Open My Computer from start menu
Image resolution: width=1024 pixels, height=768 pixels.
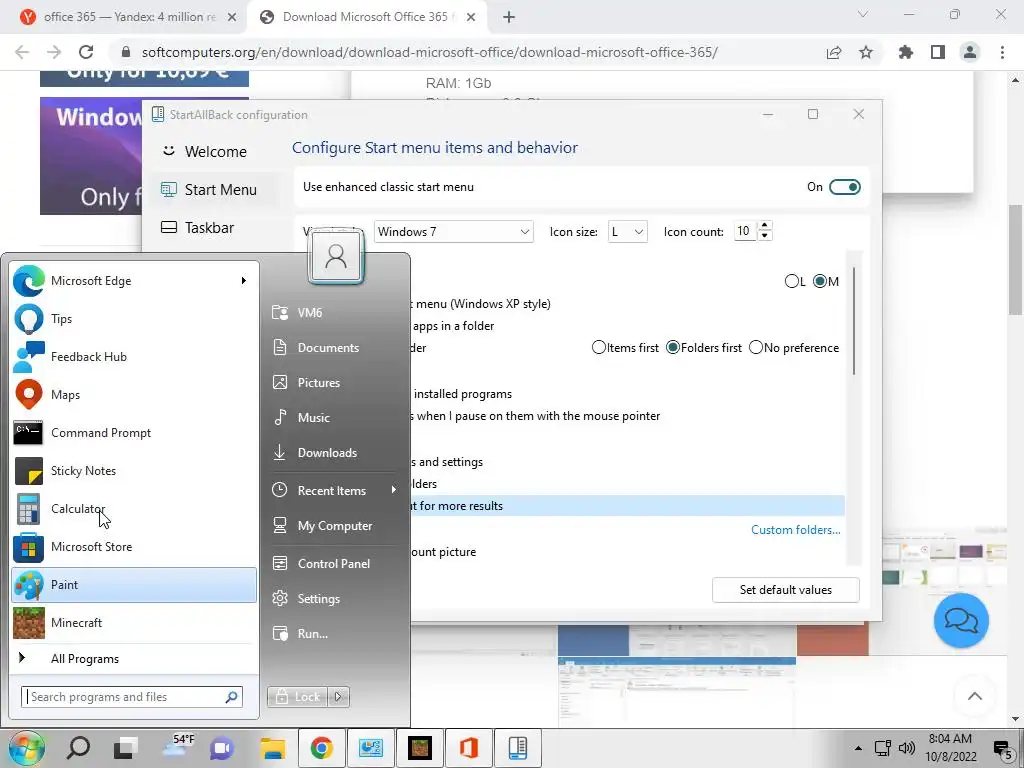coord(333,526)
